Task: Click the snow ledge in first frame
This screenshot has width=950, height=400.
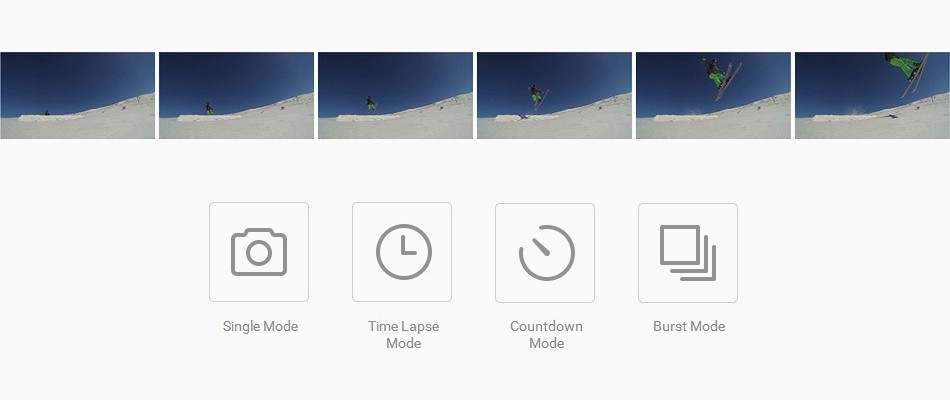Action: click(x=51, y=118)
